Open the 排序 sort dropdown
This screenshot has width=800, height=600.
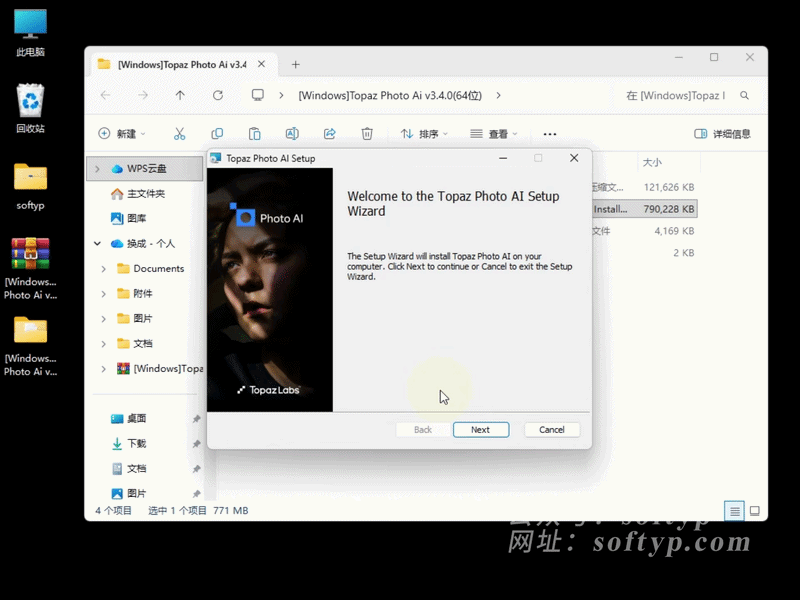pyautogui.click(x=424, y=134)
